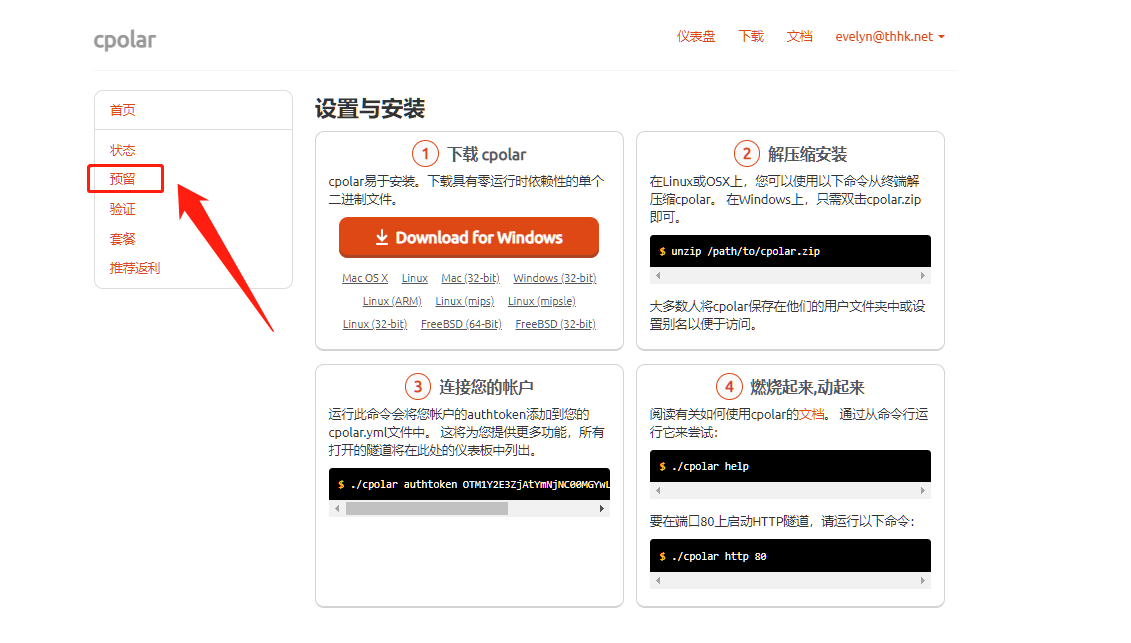Download the FreeBSD (64-Bit) build

(463, 324)
